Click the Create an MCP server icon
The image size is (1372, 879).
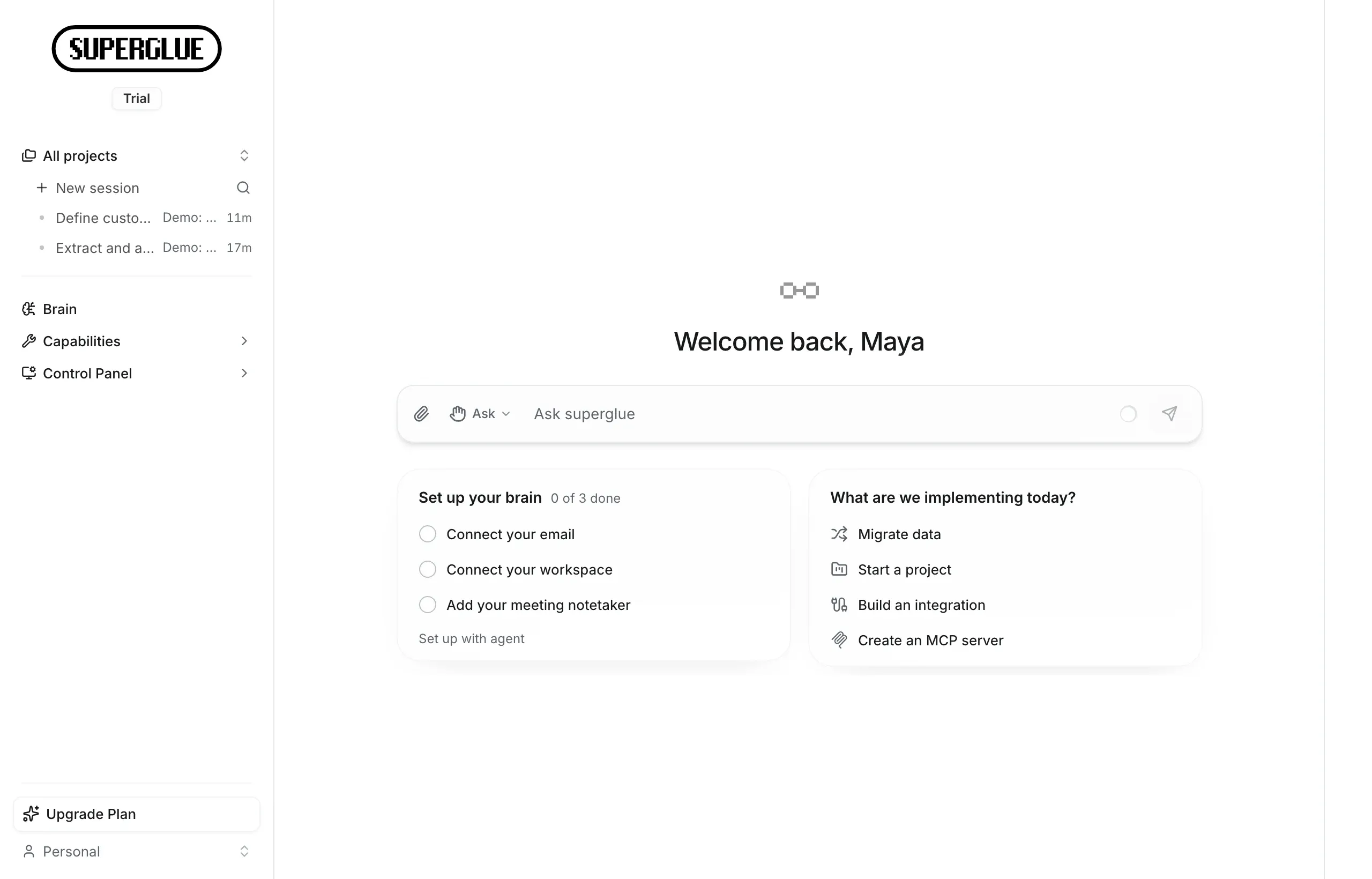pyautogui.click(x=839, y=640)
